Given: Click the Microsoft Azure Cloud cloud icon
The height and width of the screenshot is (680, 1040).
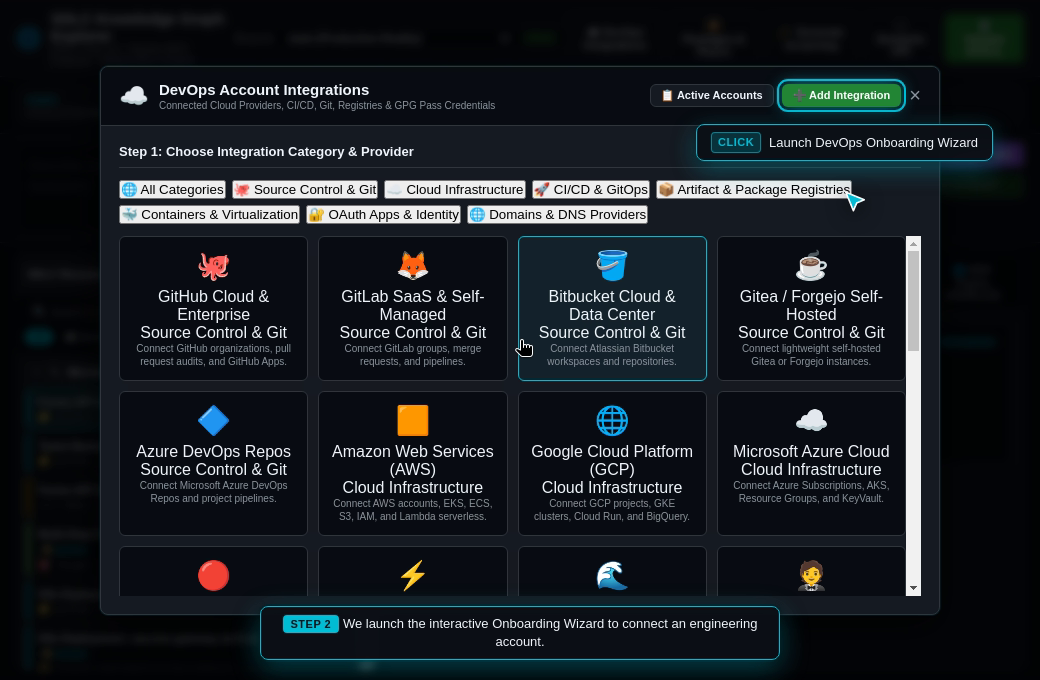Looking at the screenshot, I should point(811,421).
